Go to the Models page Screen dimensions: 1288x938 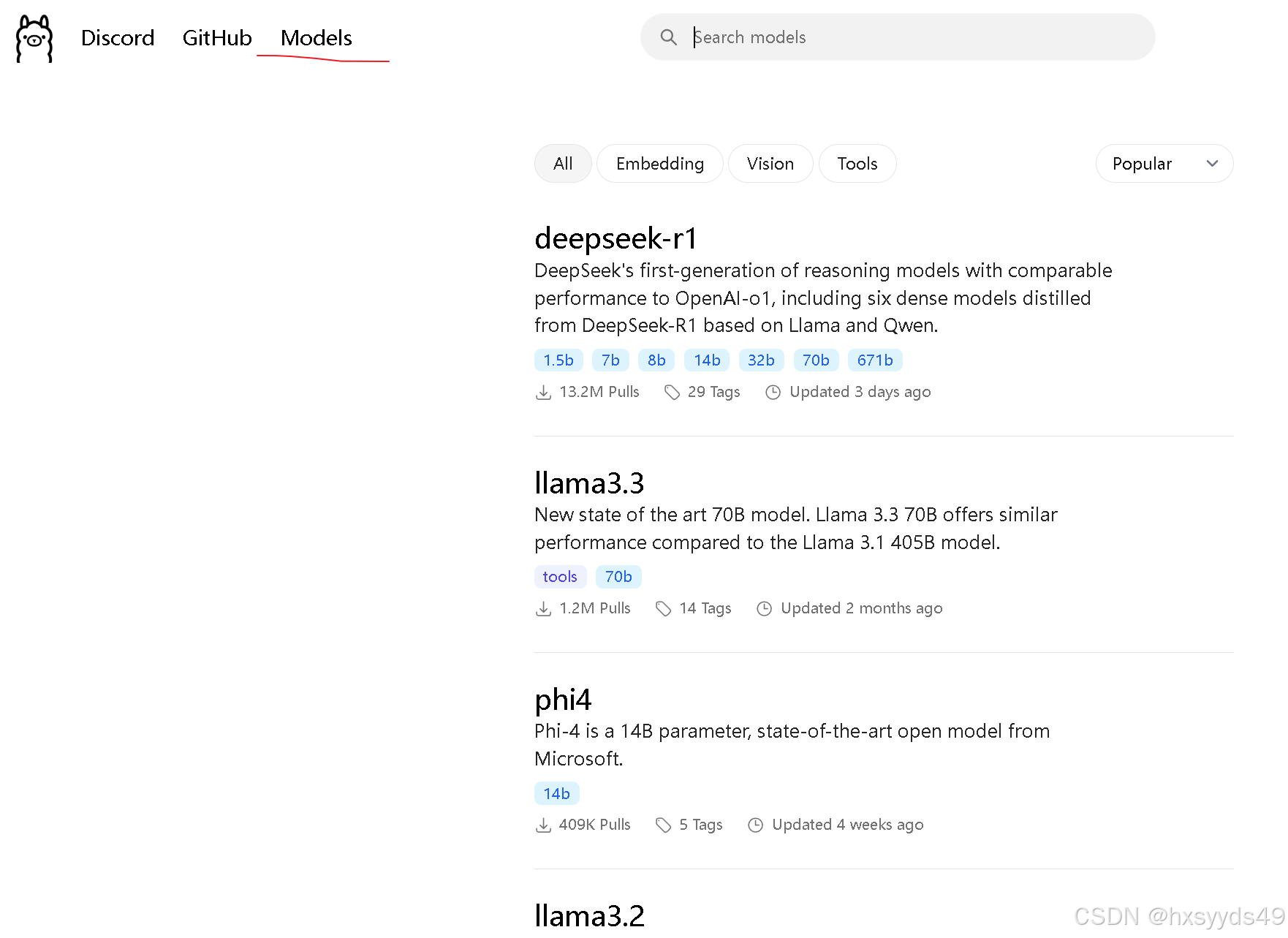point(317,38)
